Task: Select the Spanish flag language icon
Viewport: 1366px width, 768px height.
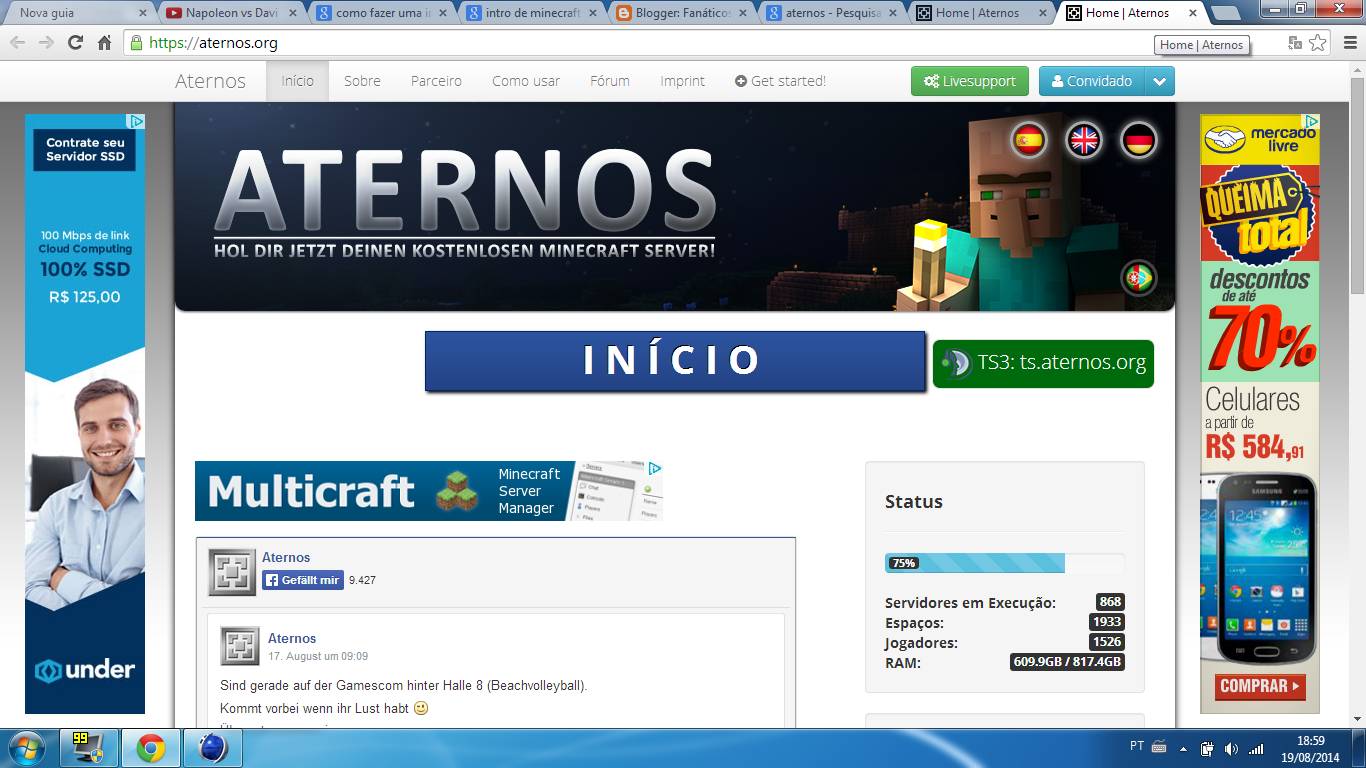Action: [x=1029, y=140]
